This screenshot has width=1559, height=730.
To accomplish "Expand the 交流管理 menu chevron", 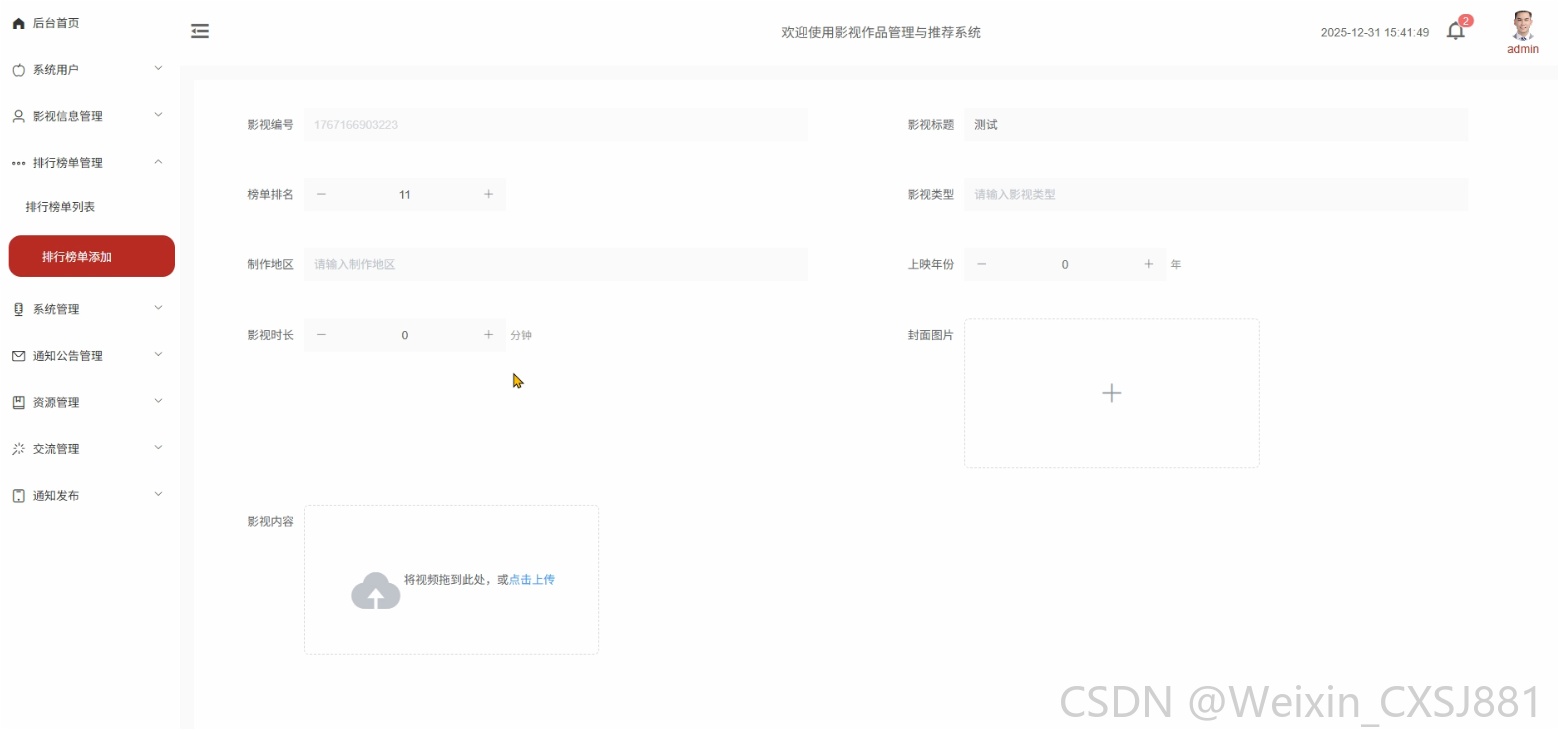I will pos(158,448).
